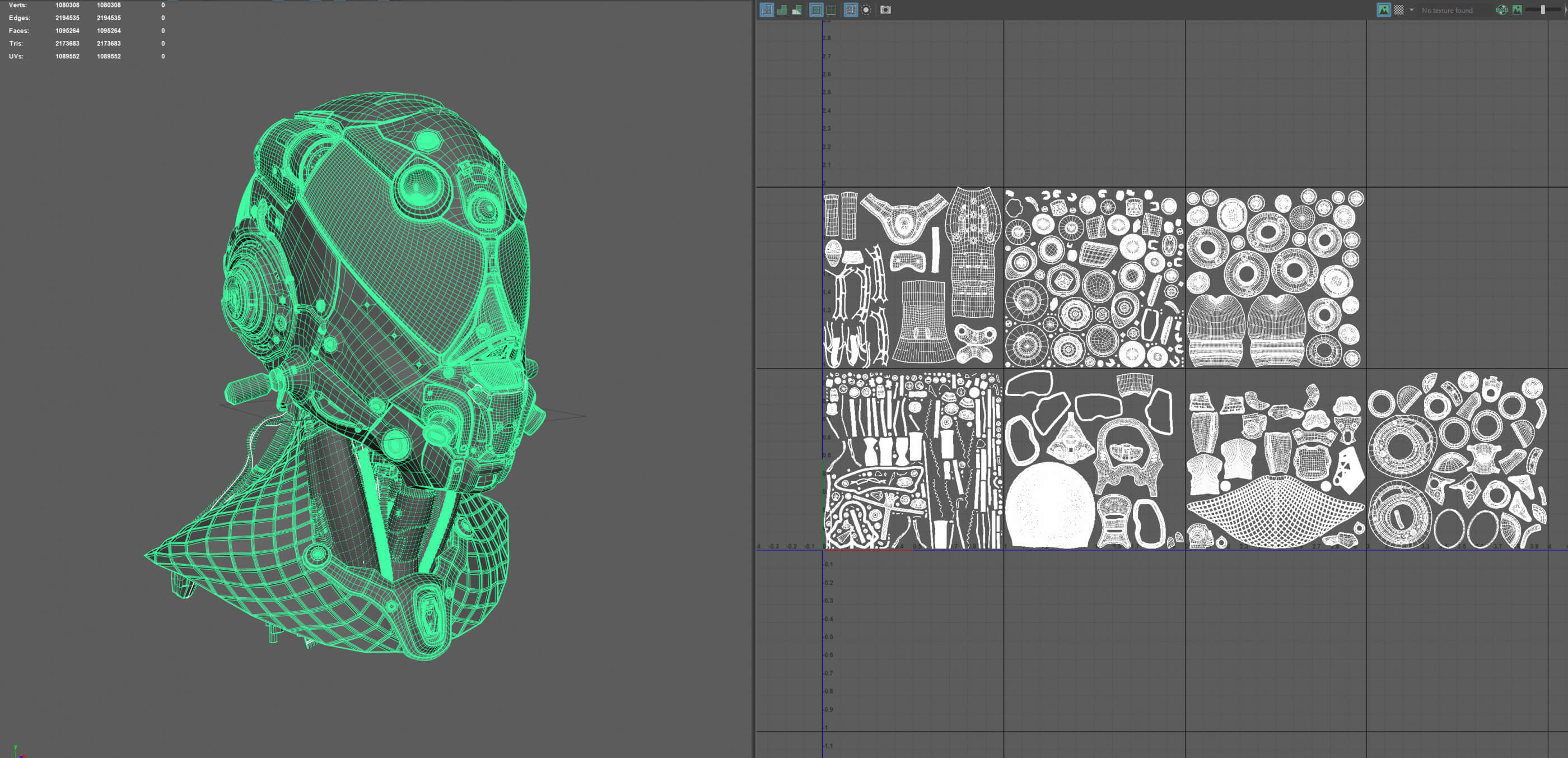Toggle UV distortion shading icon
1568x758 pixels.
[797, 10]
